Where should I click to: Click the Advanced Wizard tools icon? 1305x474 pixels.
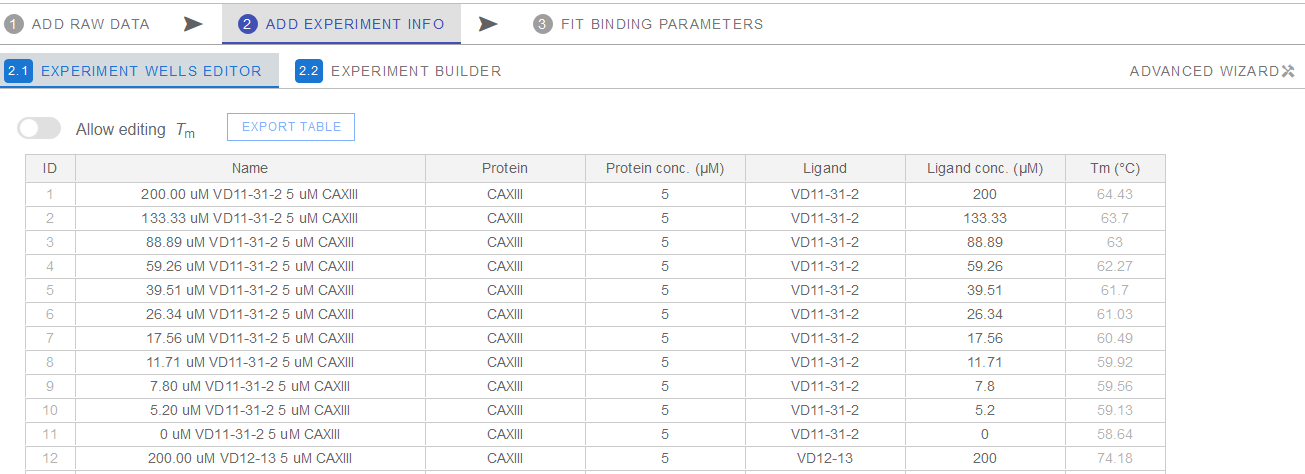(x=1288, y=71)
